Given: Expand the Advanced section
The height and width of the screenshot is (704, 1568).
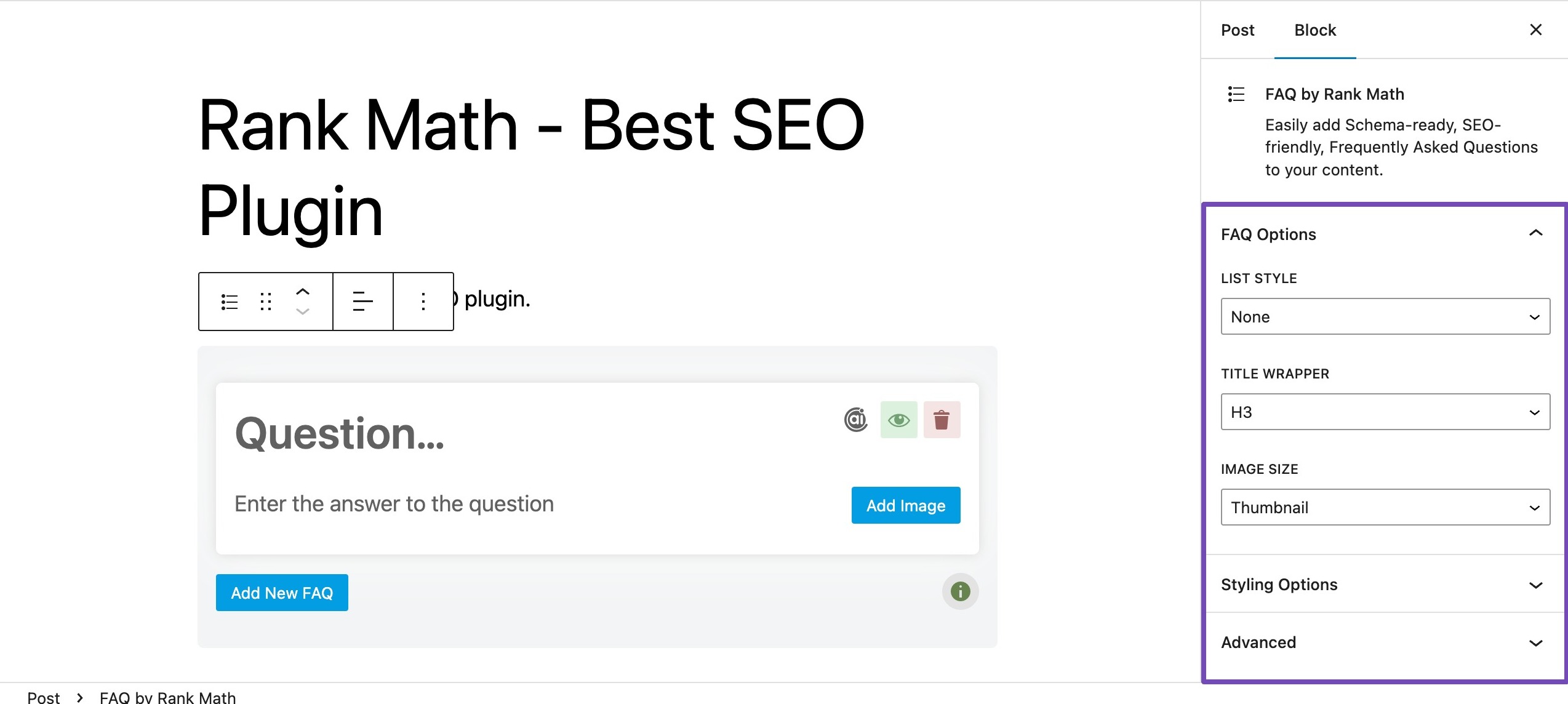Looking at the screenshot, I should (1384, 641).
